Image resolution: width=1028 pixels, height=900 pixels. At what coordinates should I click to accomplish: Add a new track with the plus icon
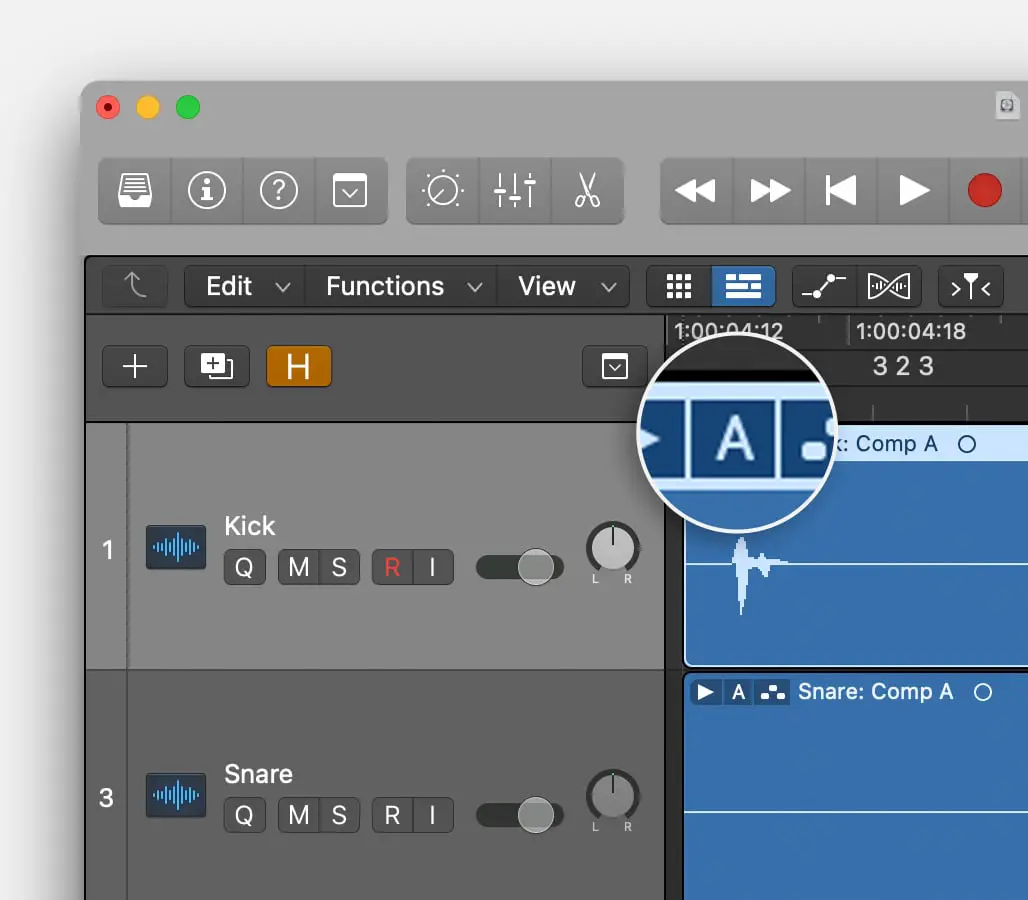134,366
